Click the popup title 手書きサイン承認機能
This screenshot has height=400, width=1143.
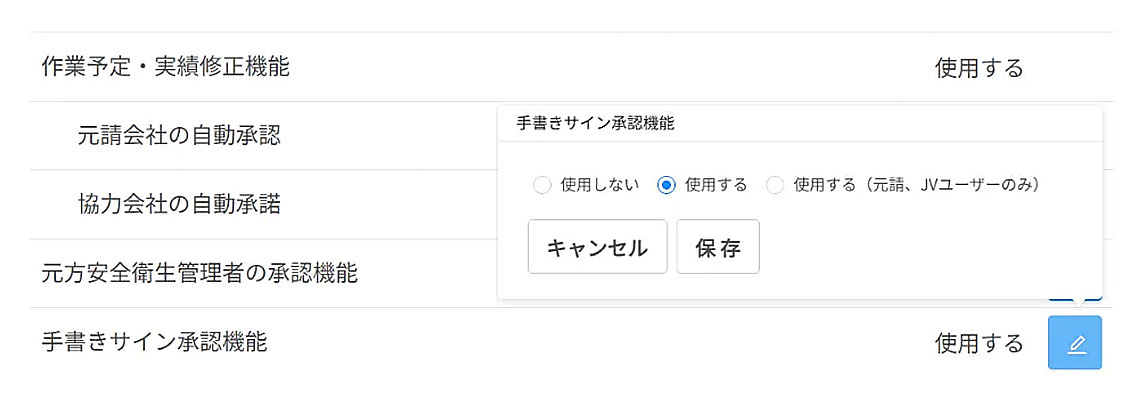coord(595,124)
